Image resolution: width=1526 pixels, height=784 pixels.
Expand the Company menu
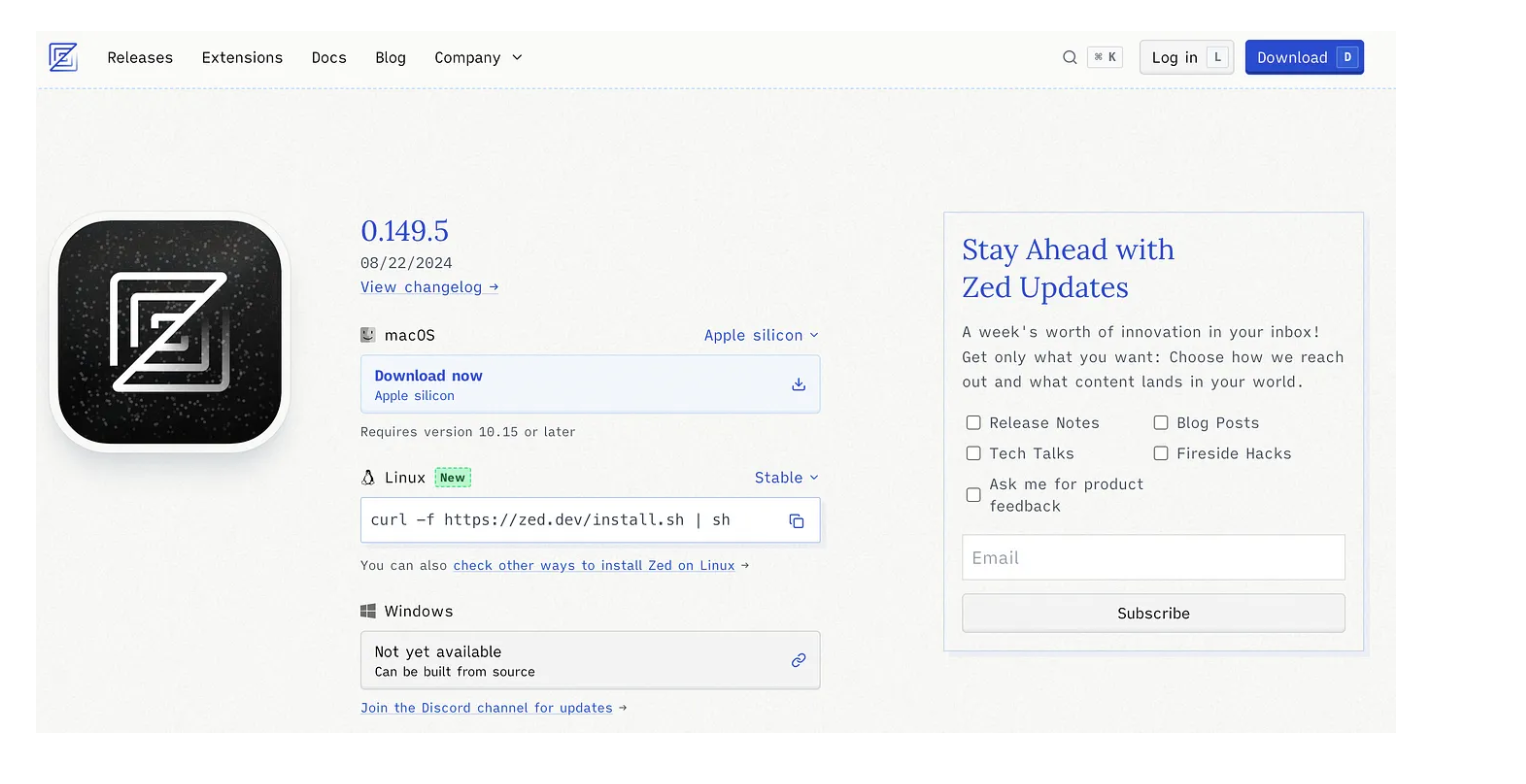(478, 57)
